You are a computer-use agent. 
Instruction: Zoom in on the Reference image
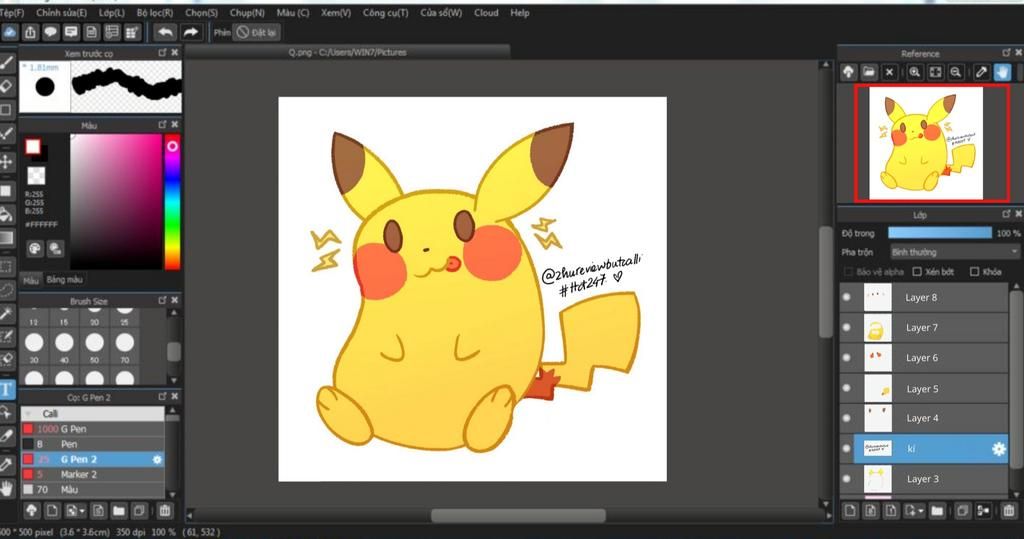click(914, 72)
